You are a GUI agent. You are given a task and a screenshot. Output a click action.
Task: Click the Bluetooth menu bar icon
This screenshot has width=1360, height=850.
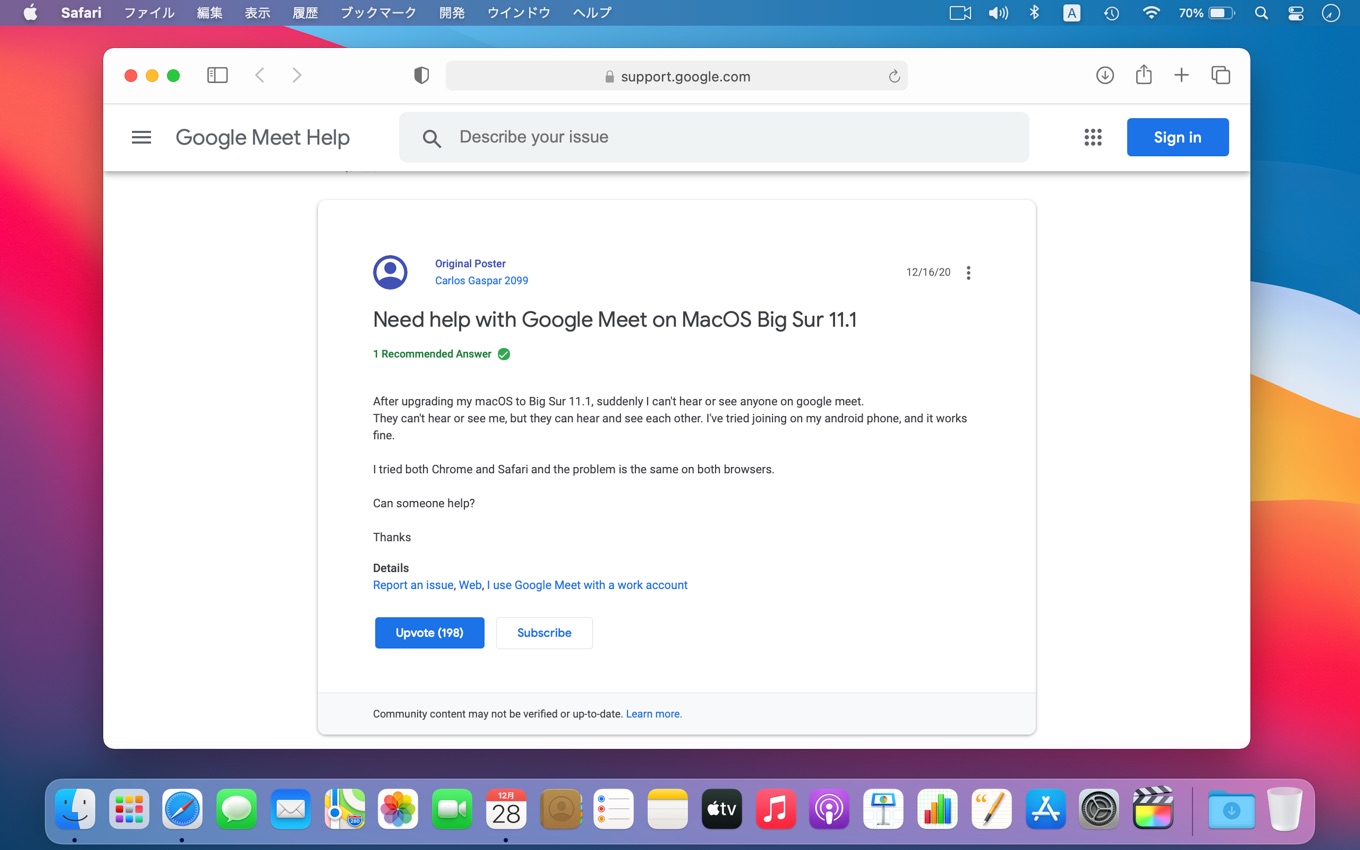(x=1035, y=13)
